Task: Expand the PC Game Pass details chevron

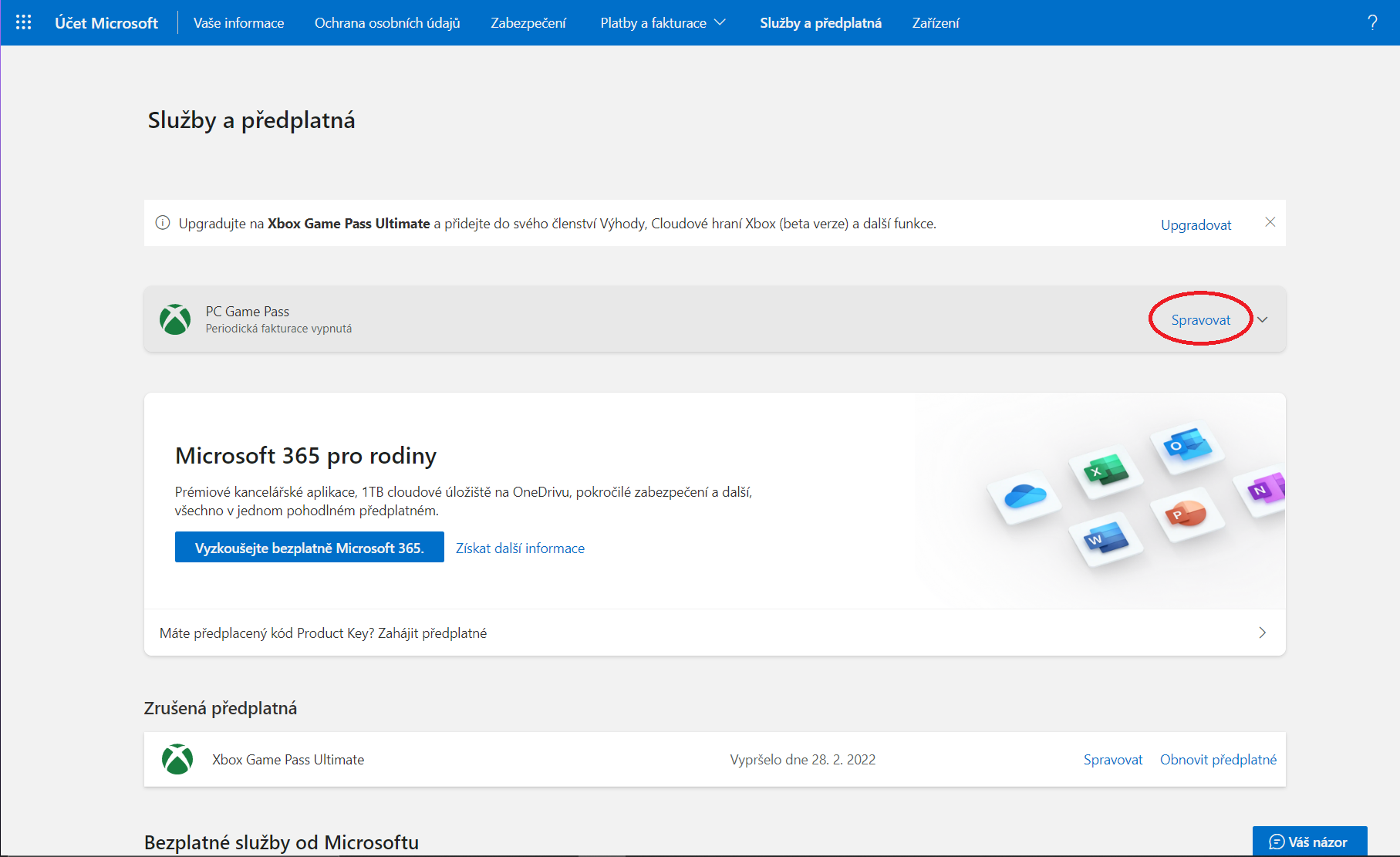Action: click(1263, 319)
